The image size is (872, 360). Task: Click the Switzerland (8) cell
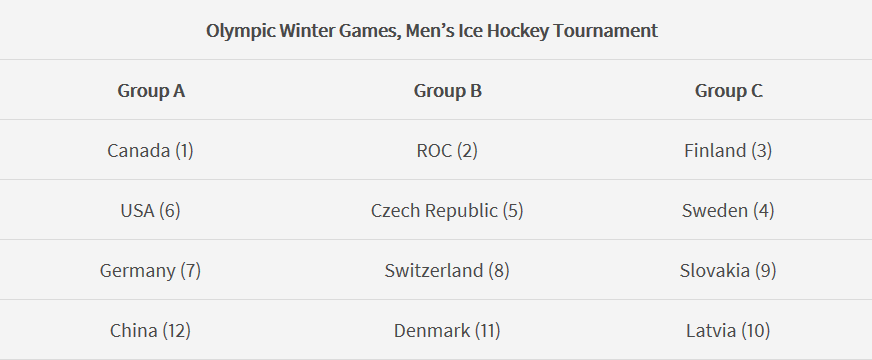pyautogui.click(x=447, y=270)
